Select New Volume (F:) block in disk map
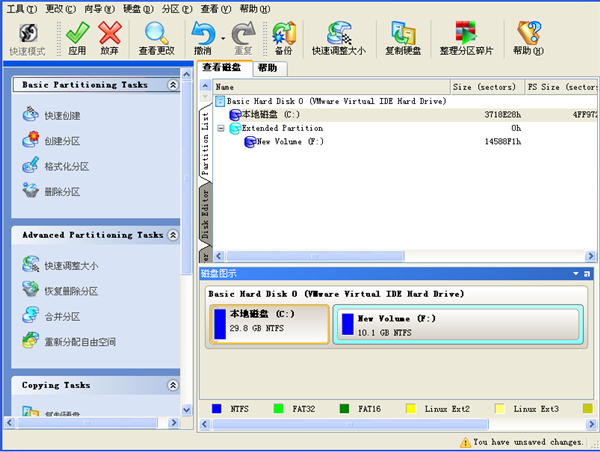 click(458, 325)
